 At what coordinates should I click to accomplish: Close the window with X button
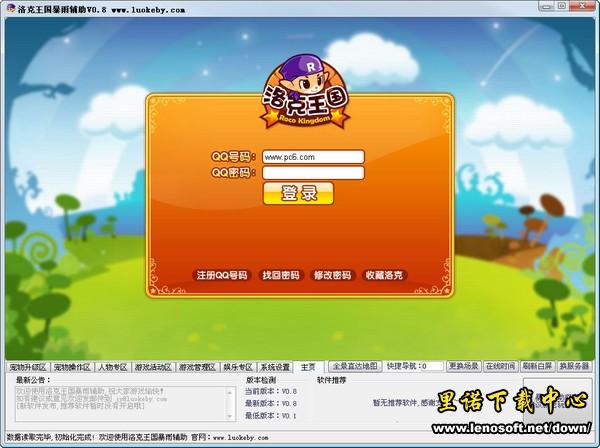coord(582,5)
